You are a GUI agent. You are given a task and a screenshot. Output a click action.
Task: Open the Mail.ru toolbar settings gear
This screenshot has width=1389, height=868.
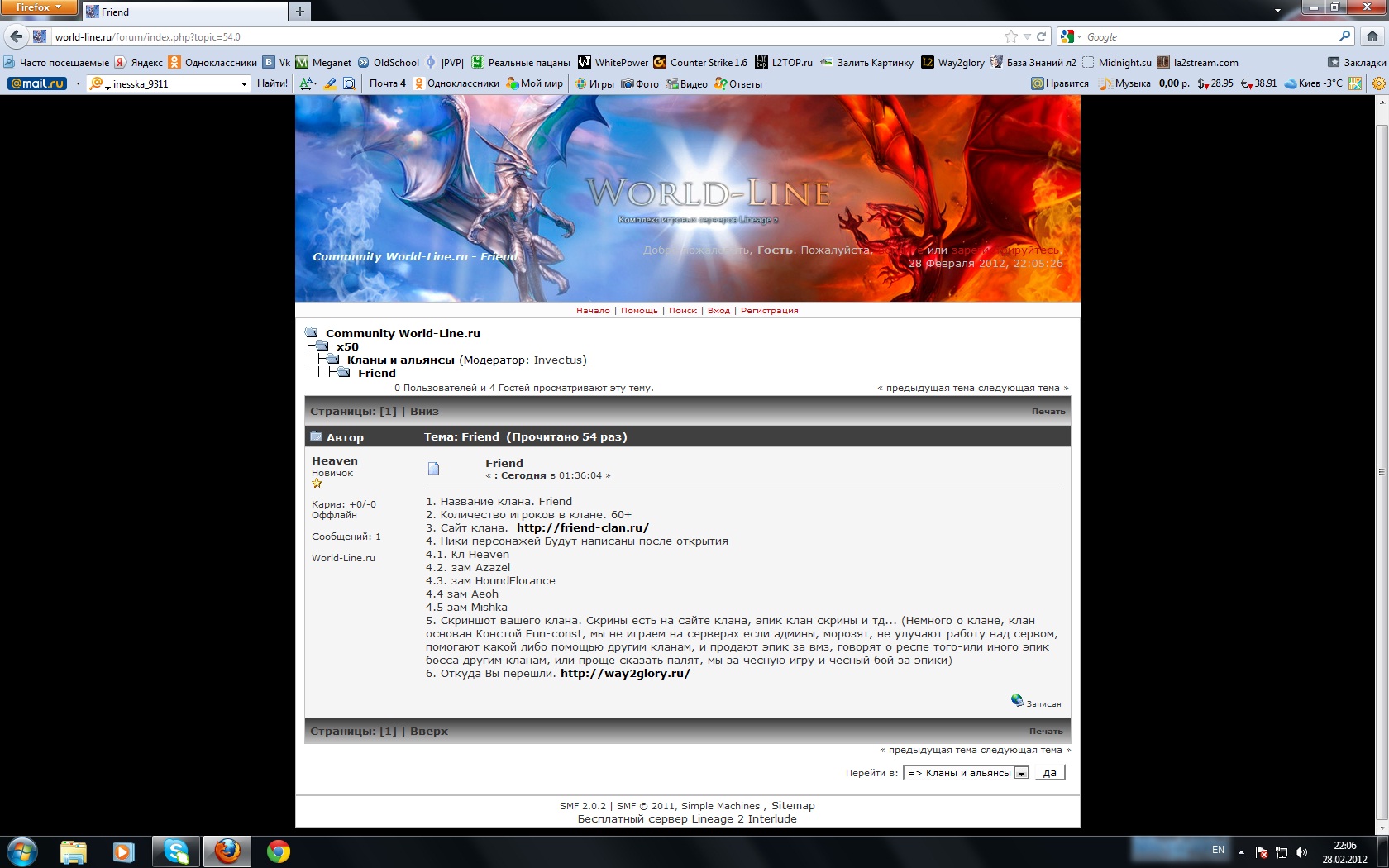[1378, 83]
